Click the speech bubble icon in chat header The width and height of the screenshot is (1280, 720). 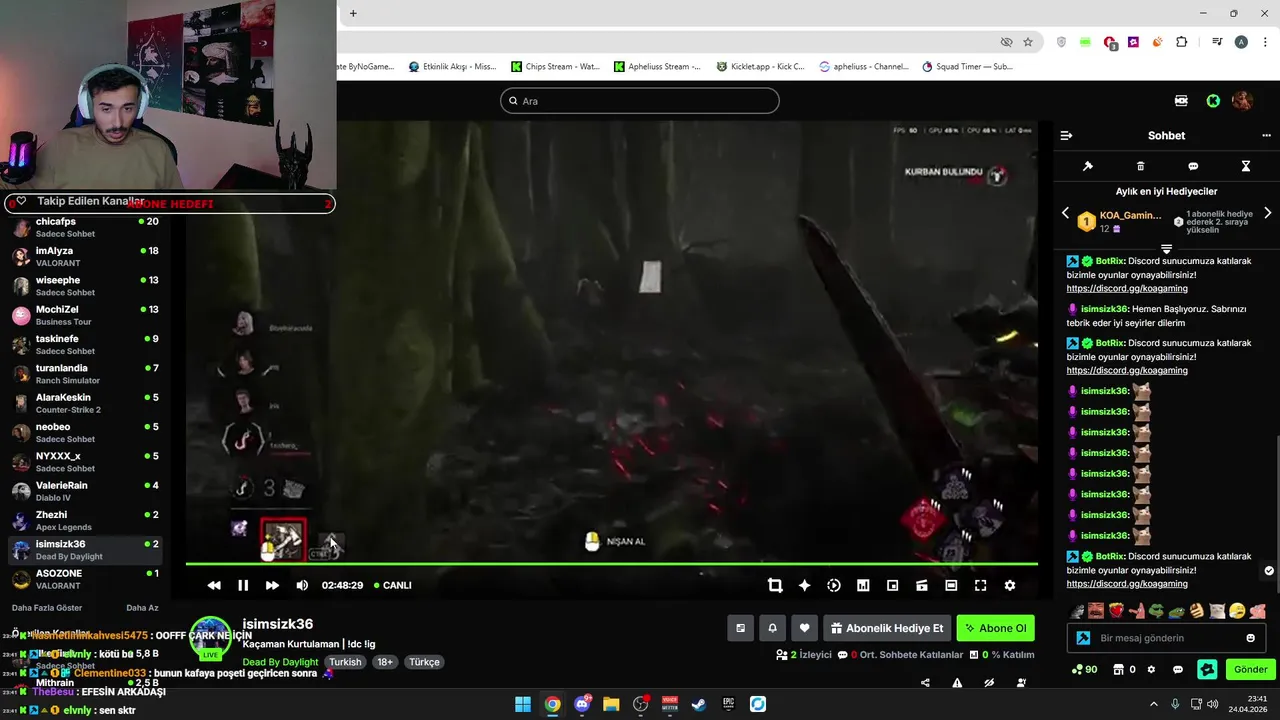[x=1193, y=166]
